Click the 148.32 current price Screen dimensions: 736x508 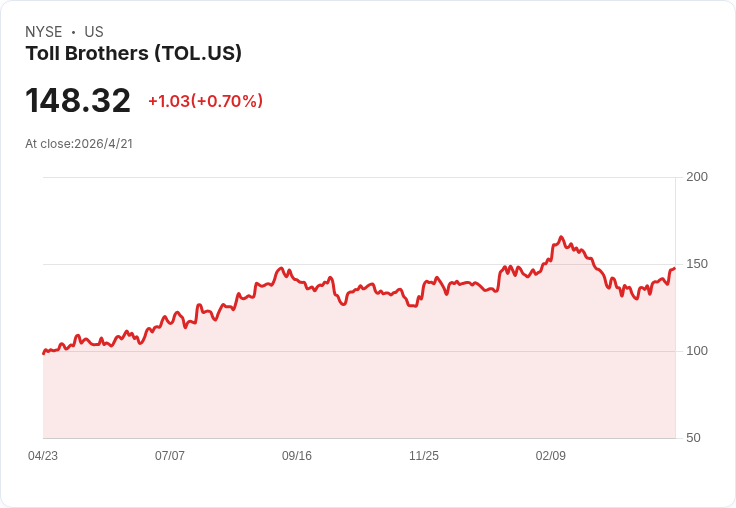78,100
